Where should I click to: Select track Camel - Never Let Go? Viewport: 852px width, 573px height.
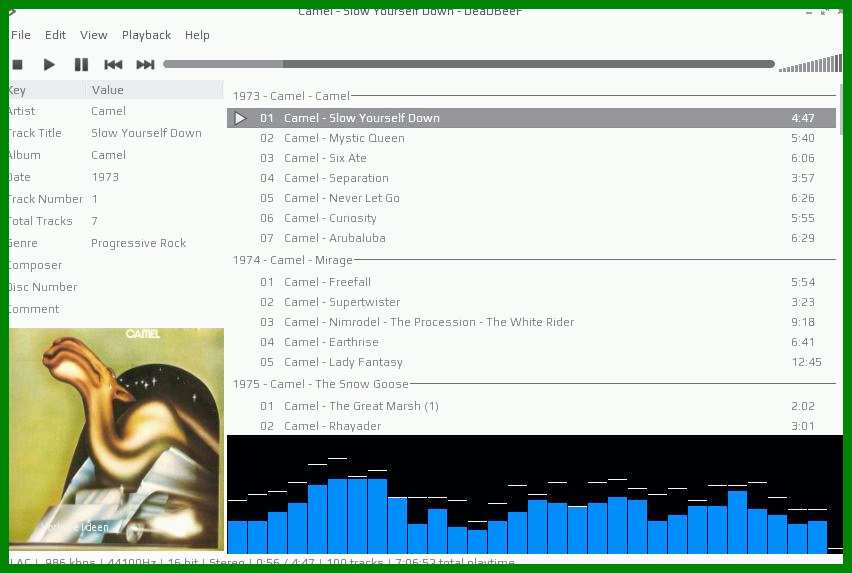(x=531, y=198)
